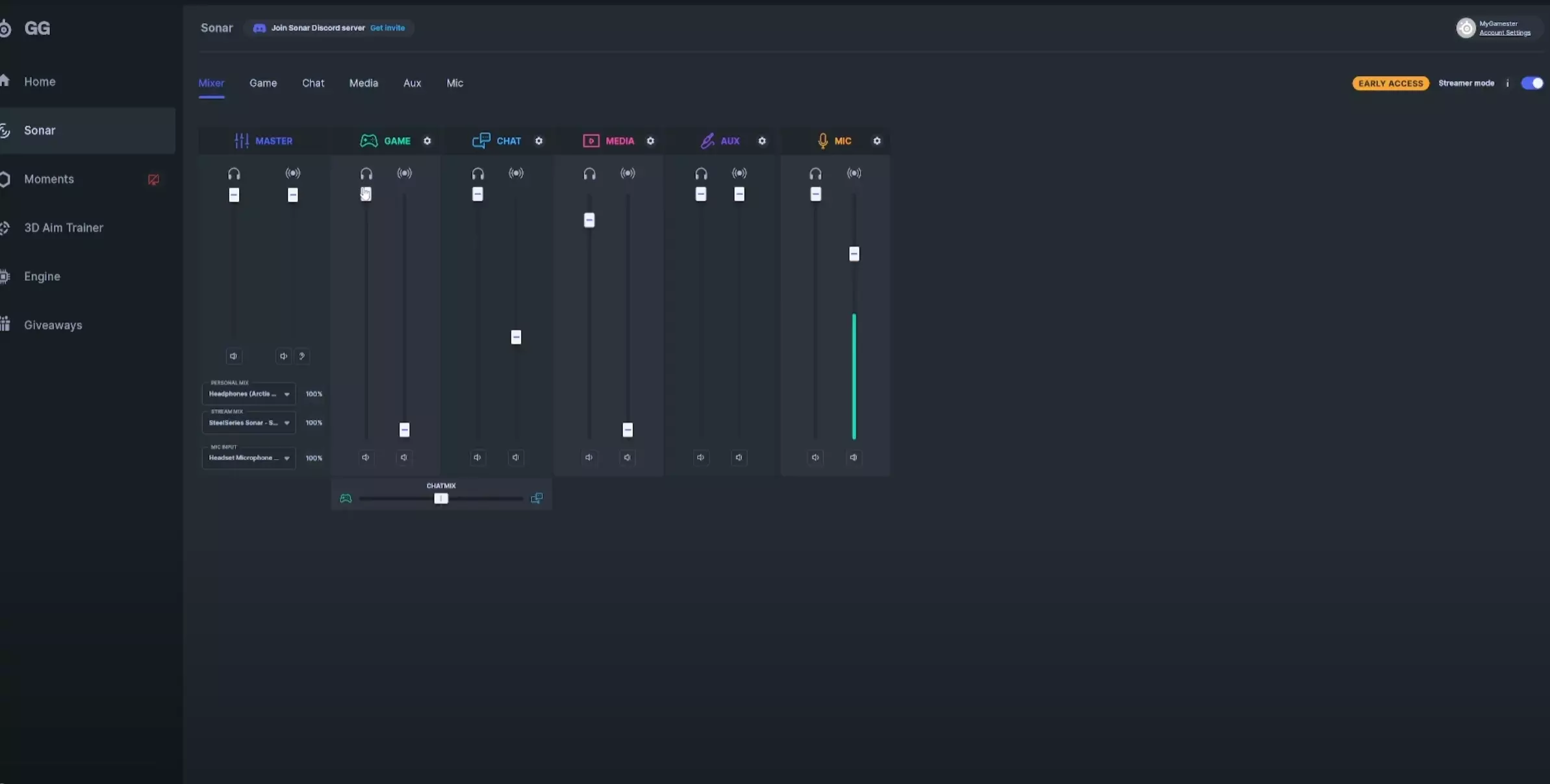Click the Master stream help question mark

301,356
